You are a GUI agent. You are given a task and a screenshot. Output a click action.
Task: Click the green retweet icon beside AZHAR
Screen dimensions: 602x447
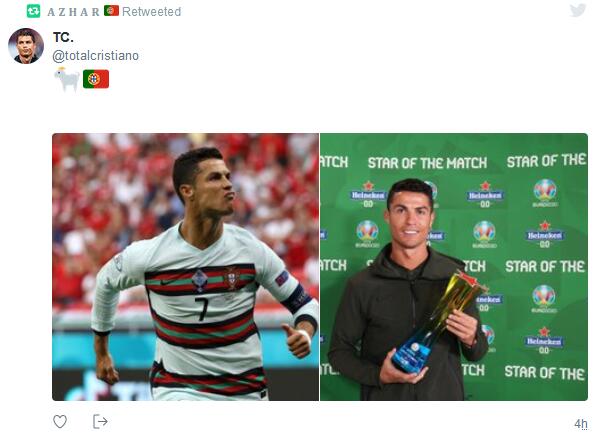[x=33, y=11]
